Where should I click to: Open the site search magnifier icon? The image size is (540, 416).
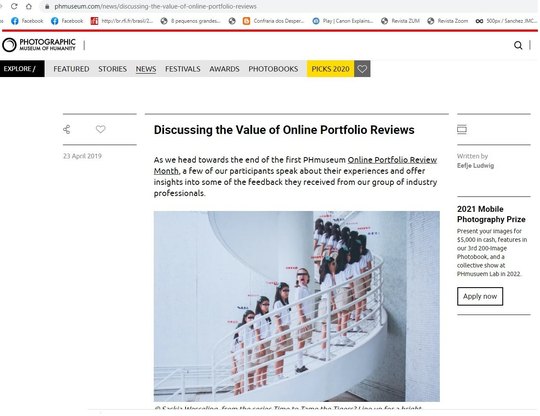pos(518,45)
